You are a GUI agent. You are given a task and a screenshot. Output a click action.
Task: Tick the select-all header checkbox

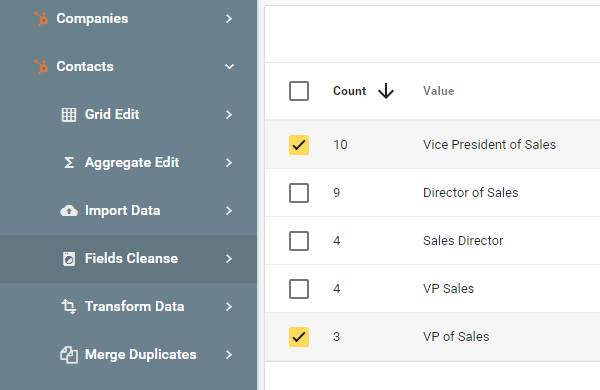click(299, 91)
